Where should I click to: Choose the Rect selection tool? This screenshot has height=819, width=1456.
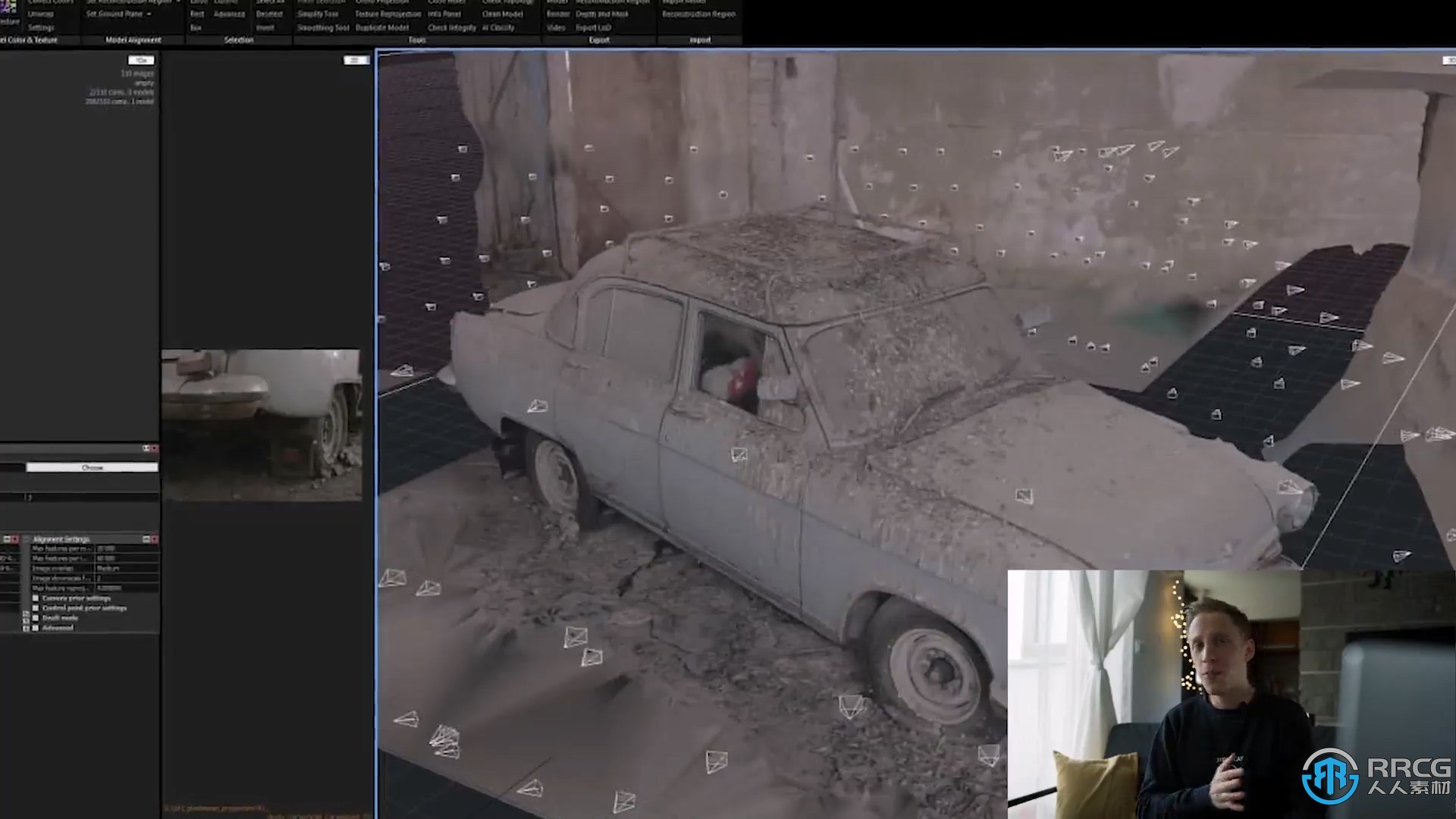197,14
